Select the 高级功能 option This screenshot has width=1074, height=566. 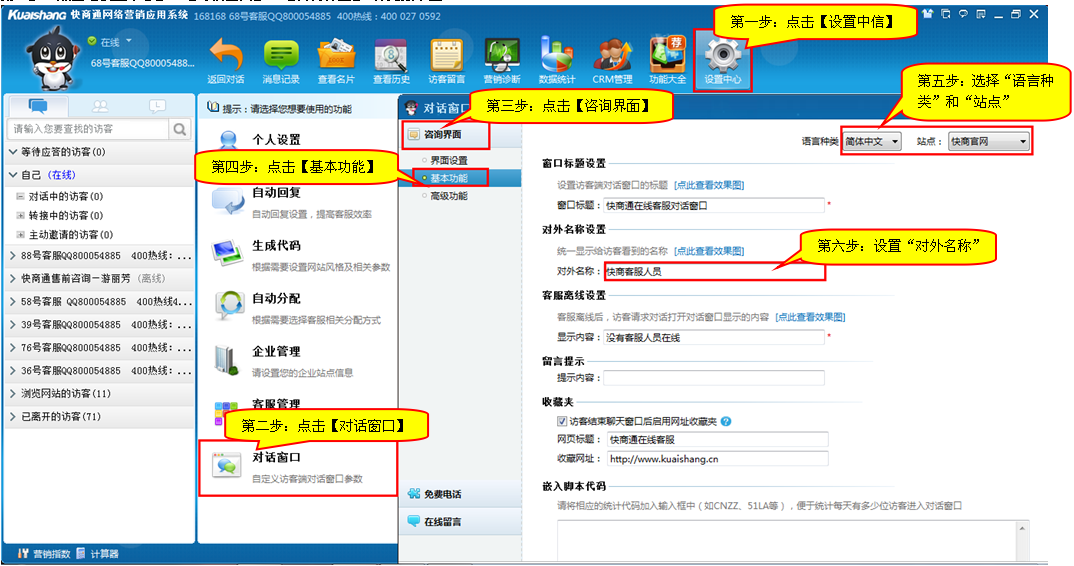[x=448, y=196]
